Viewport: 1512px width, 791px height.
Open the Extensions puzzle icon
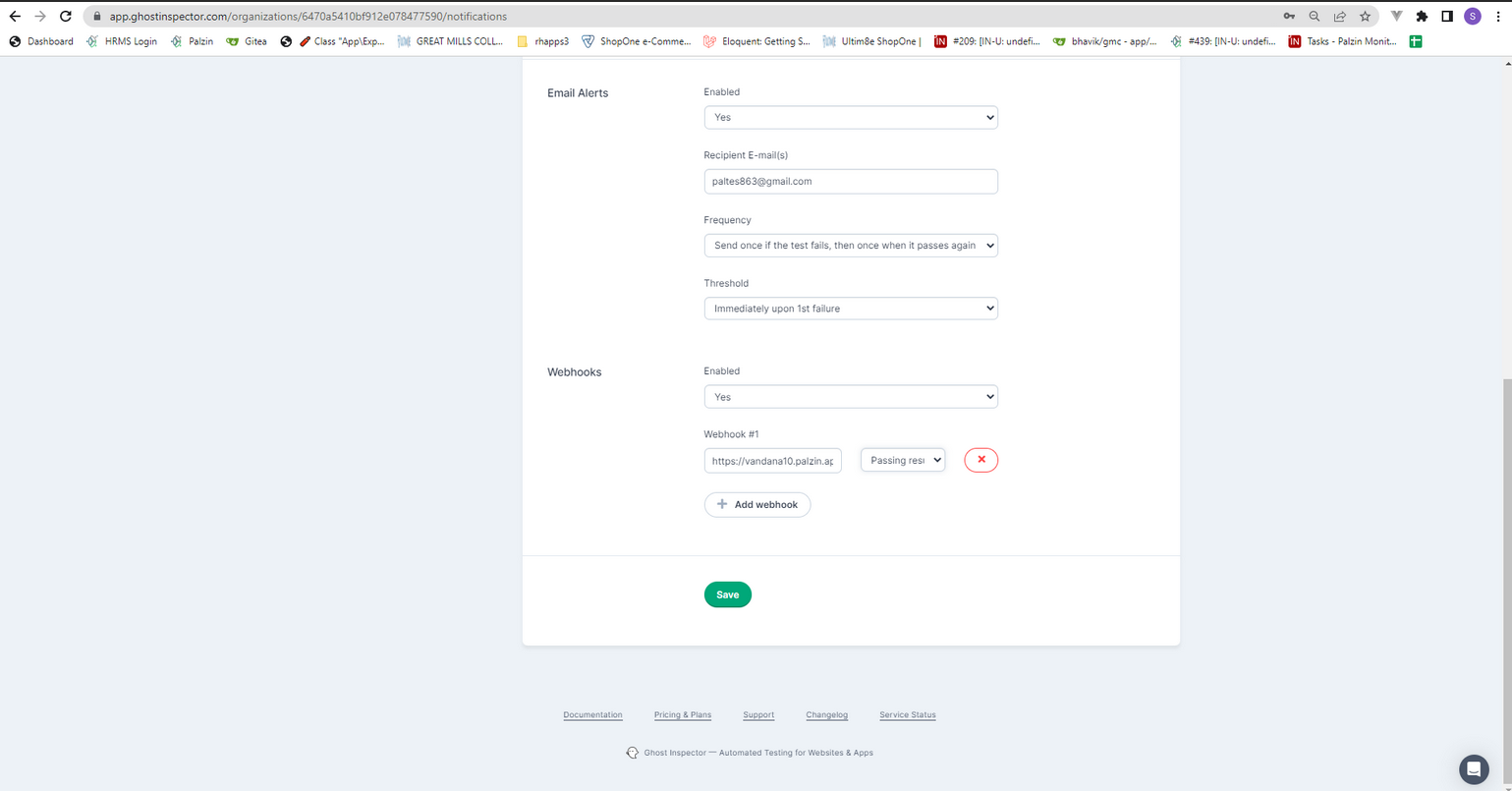tap(1422, 17)
